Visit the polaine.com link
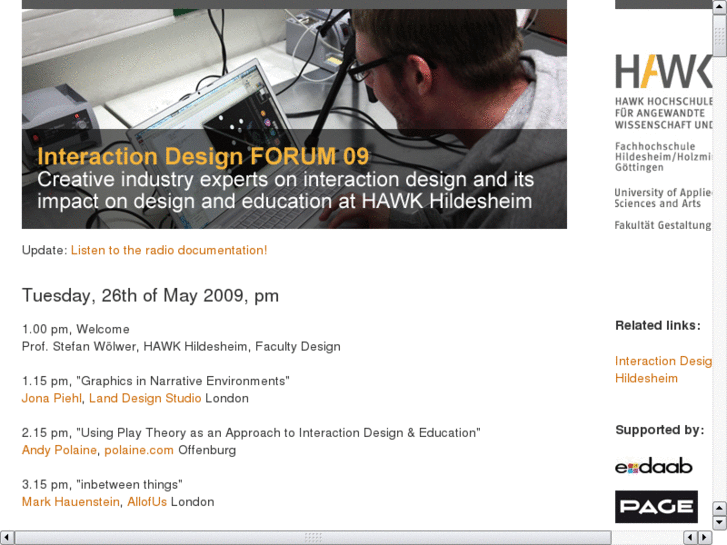This screenshot has height=545, width=727. pos(139,450)
